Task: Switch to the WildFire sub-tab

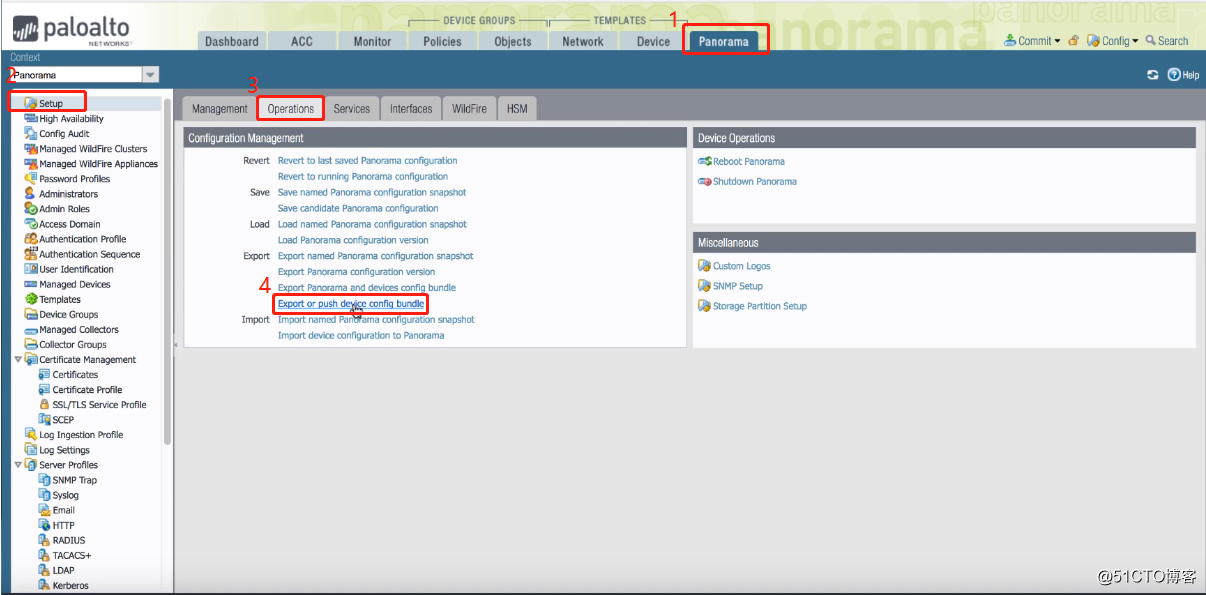Action: pos(469,109)
